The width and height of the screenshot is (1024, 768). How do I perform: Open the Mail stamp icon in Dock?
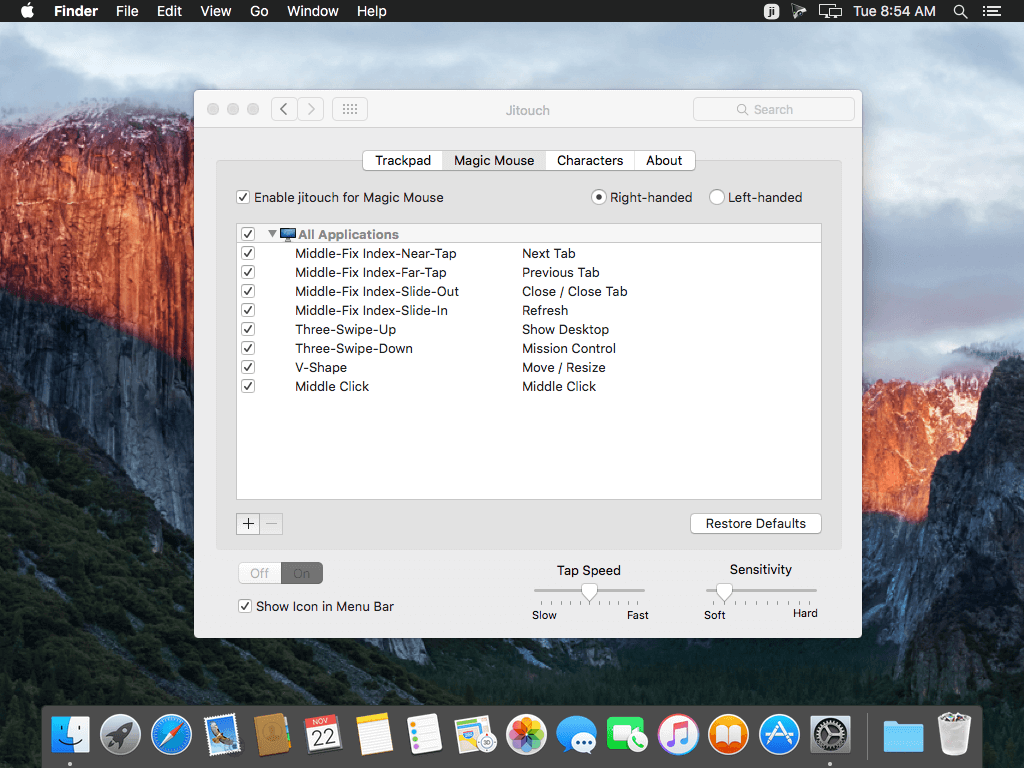click(222, 734)
